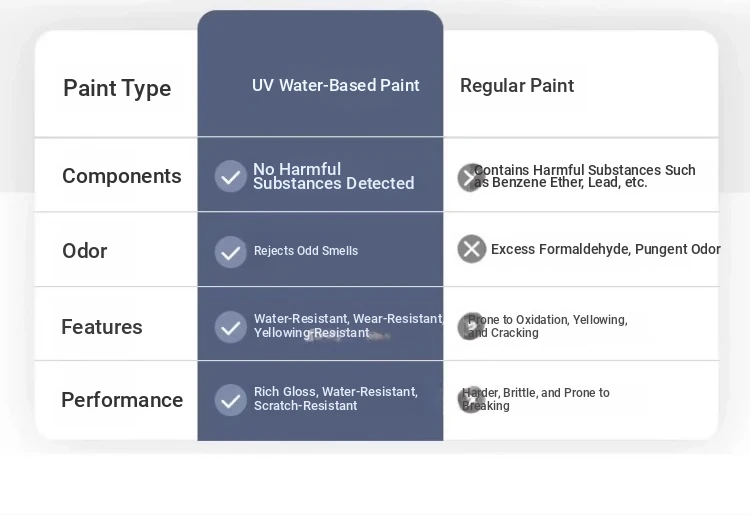Click the Rejects Odd Smells text
The height and width of the screenshot is (515, 750).
pyautogui.click(x=306, y=251)
